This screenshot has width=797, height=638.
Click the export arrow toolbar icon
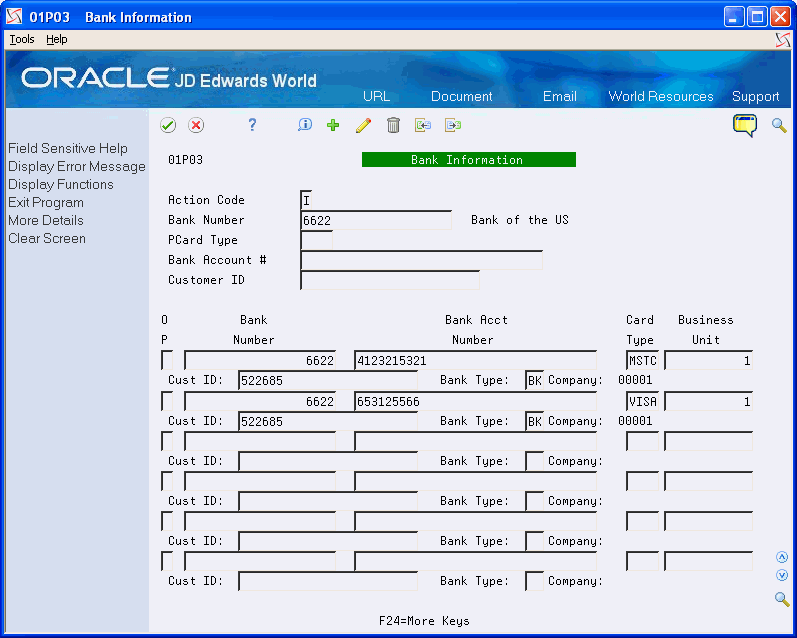(x=453, y=125)
